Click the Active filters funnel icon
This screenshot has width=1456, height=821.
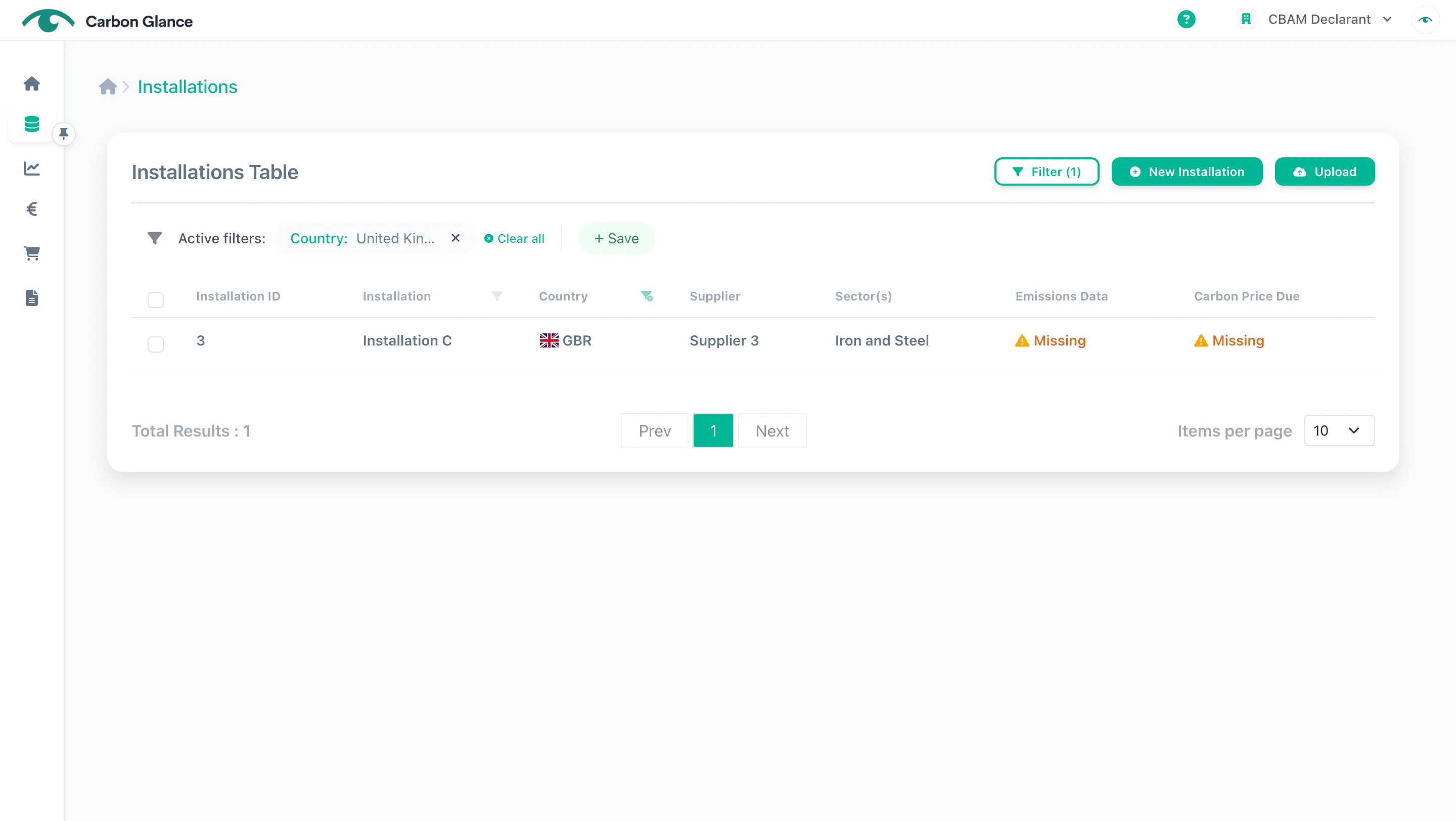tap(154, 238)
